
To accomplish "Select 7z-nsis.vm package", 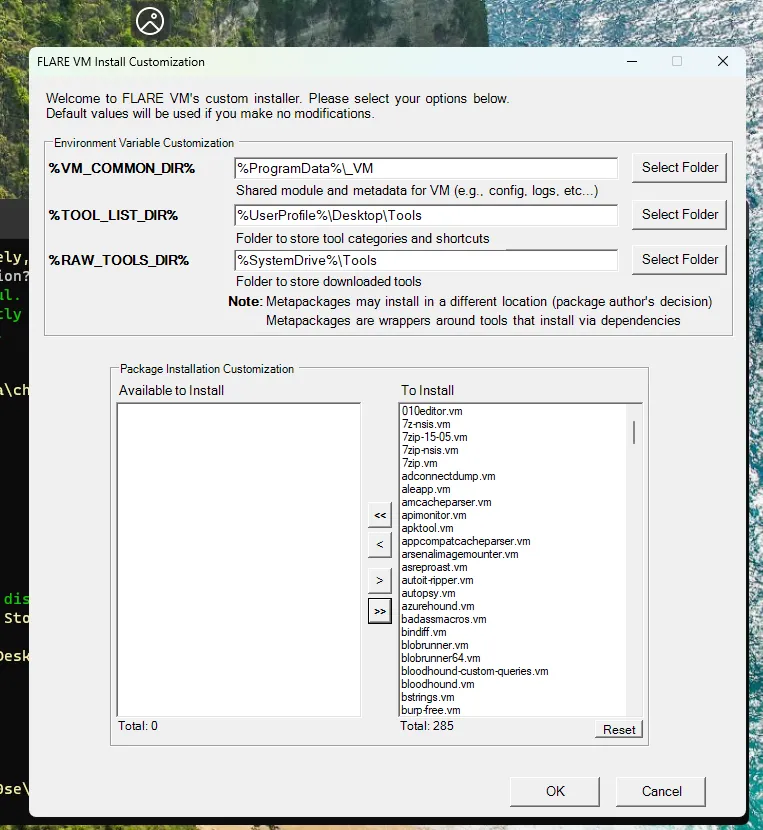I will [x=426, y=425].
